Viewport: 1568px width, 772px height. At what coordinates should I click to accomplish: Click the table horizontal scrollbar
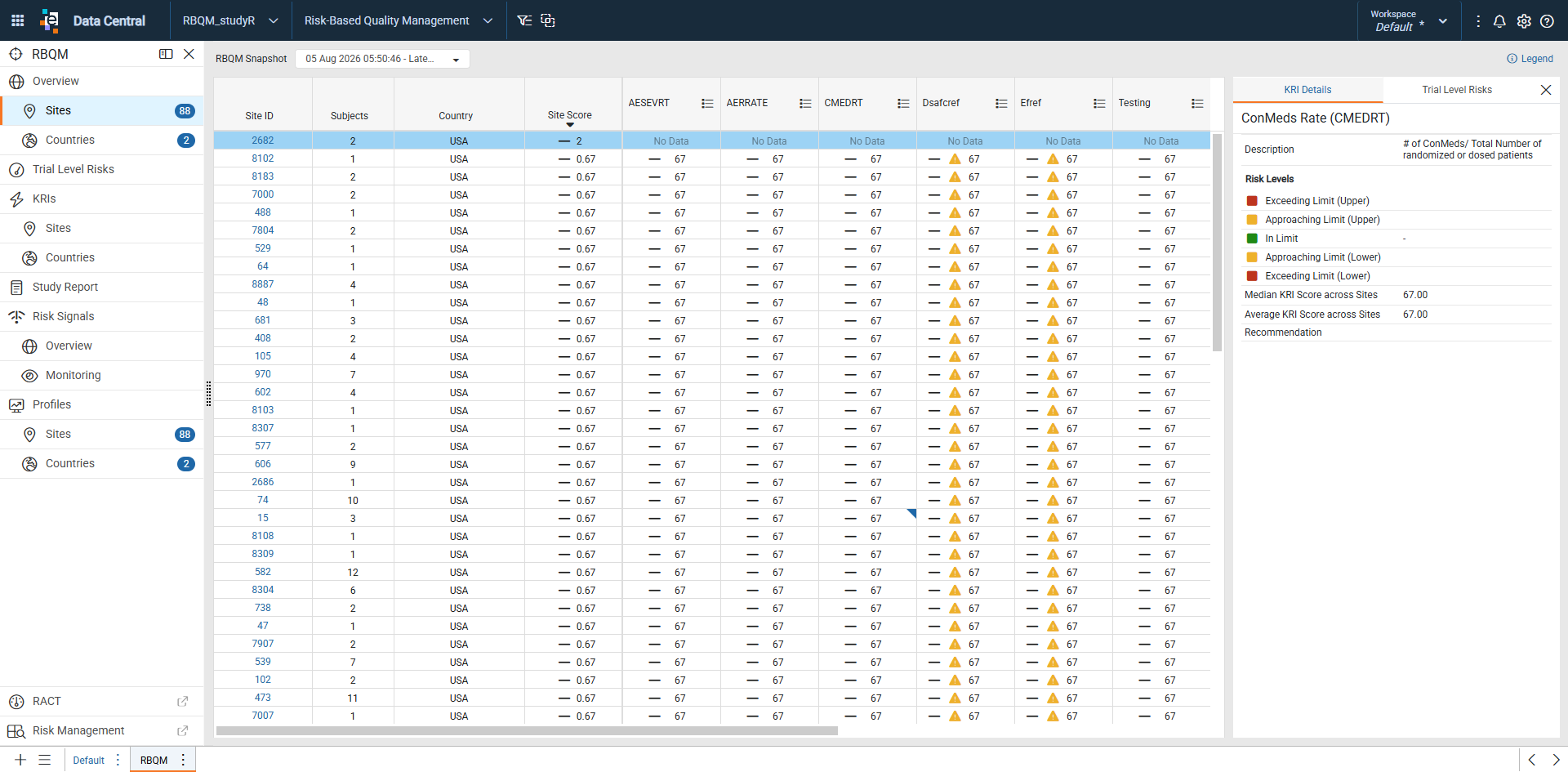pyautogui.click(x=527, y=731)
